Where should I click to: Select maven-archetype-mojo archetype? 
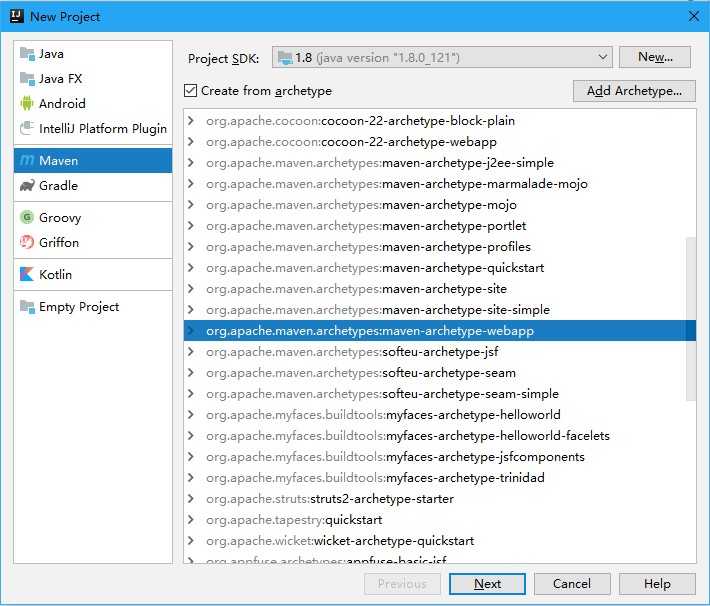coord(440,205)
